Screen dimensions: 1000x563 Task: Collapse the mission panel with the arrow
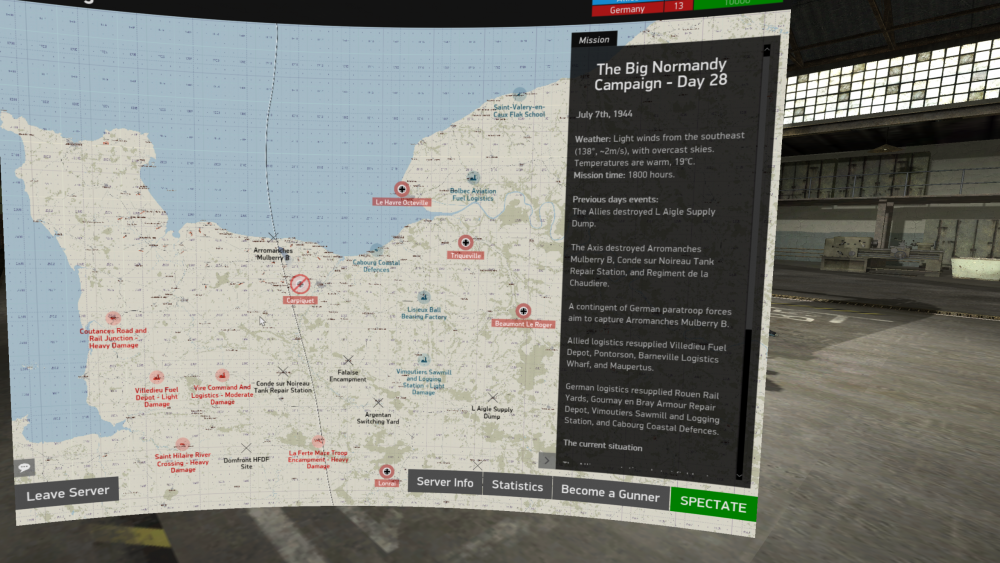click(547, 460)
